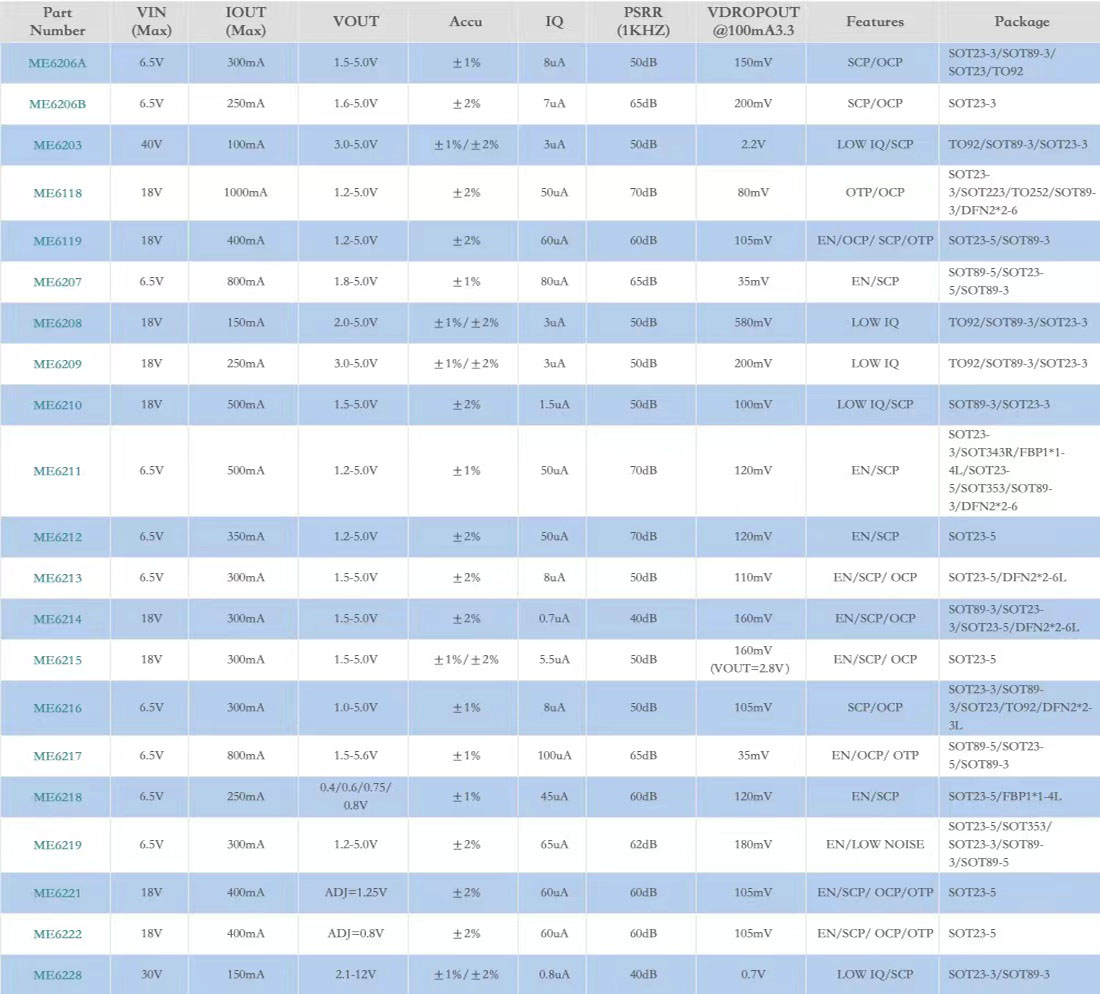Image resolution: width=1100 pixels, height=994 pixels.
Task: Click the PSRR (1KHZ) column header
Action: (643, 22)
